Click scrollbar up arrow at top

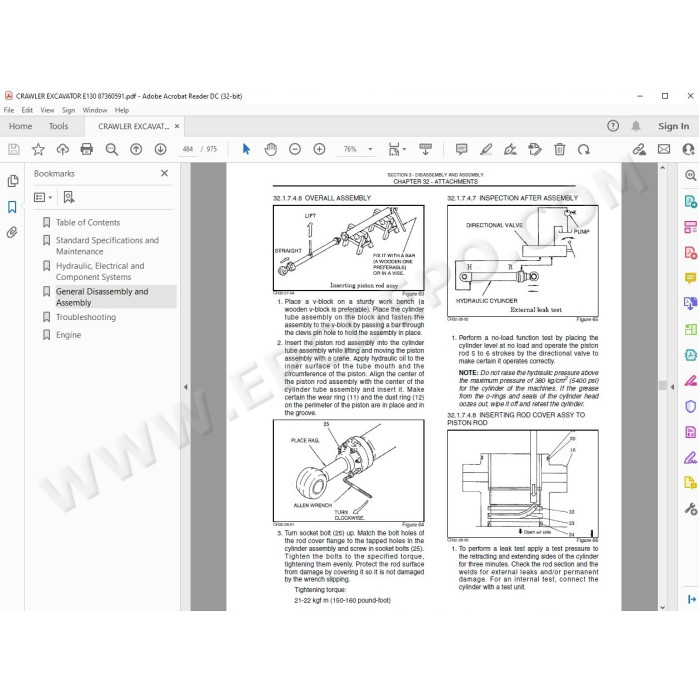662,168
